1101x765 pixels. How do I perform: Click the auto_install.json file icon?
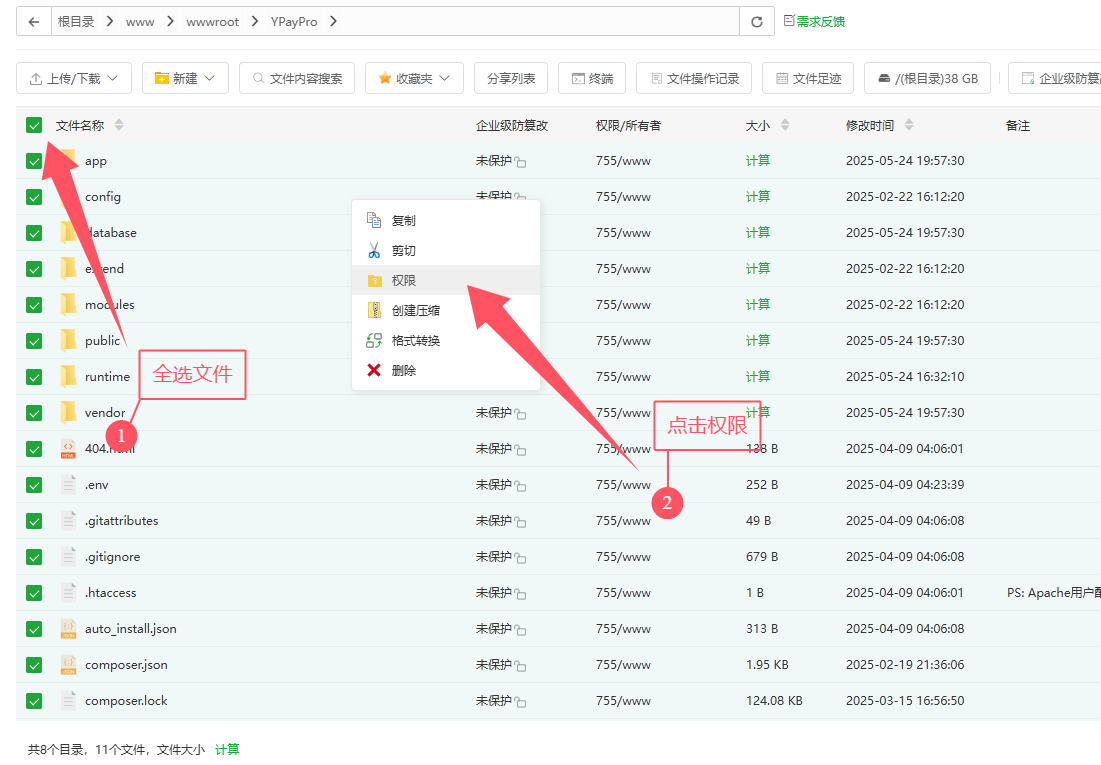click(68, 629)
